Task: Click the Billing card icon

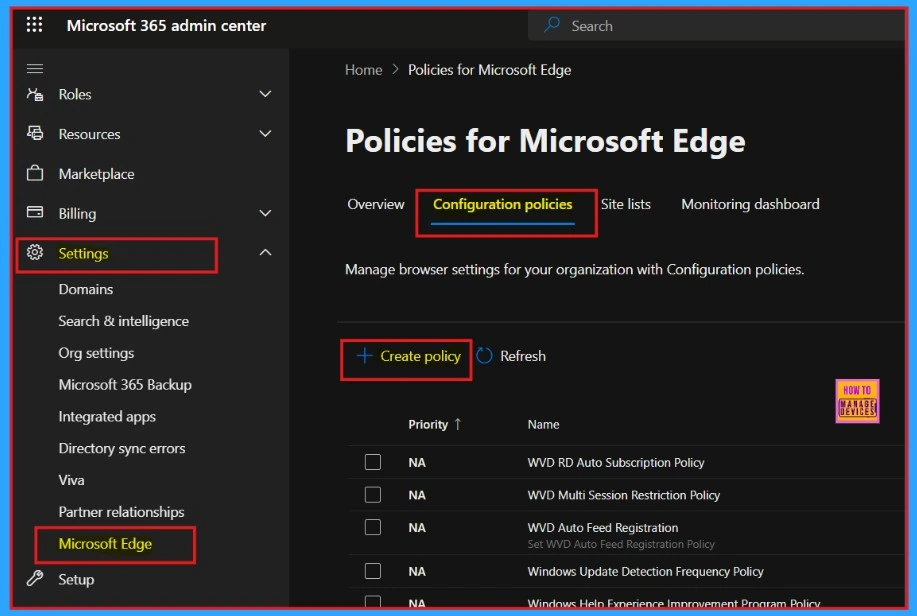Action: tap(35, 212)
